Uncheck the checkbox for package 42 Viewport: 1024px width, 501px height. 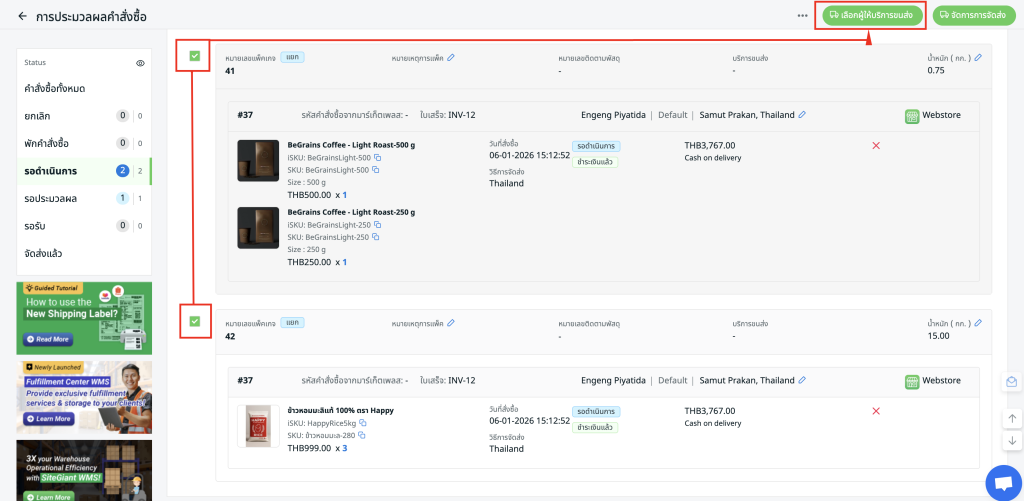[x=194, y=322]
